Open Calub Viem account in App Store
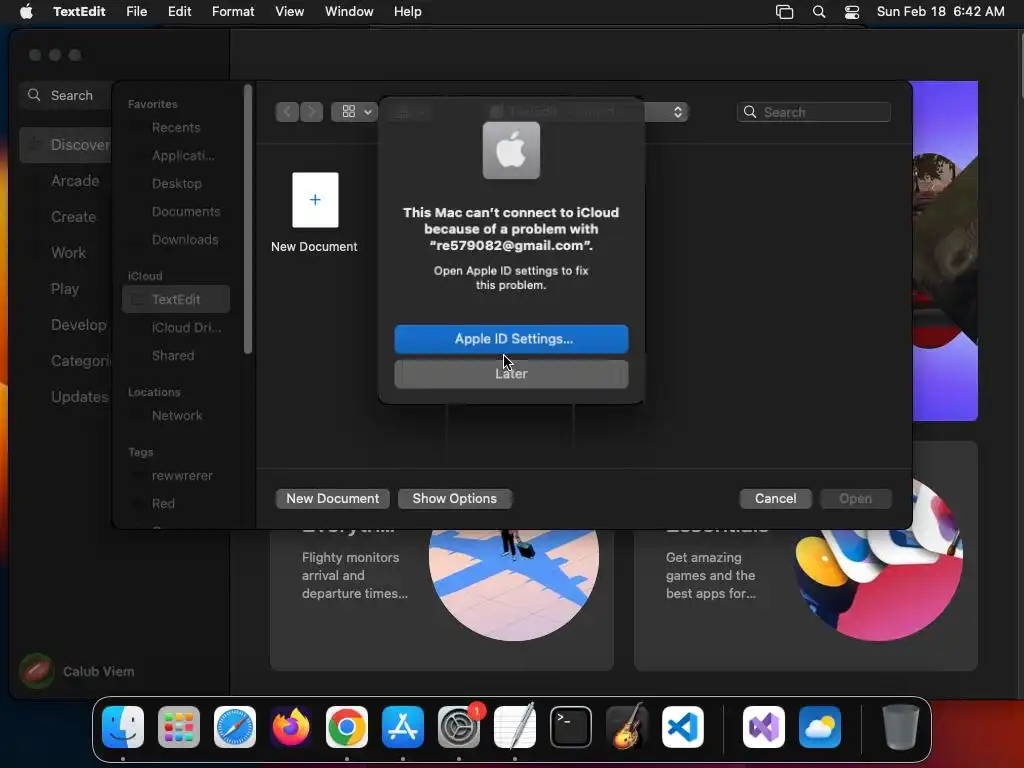The width and height of the screenshot is (1024, 768). (77, 671)
